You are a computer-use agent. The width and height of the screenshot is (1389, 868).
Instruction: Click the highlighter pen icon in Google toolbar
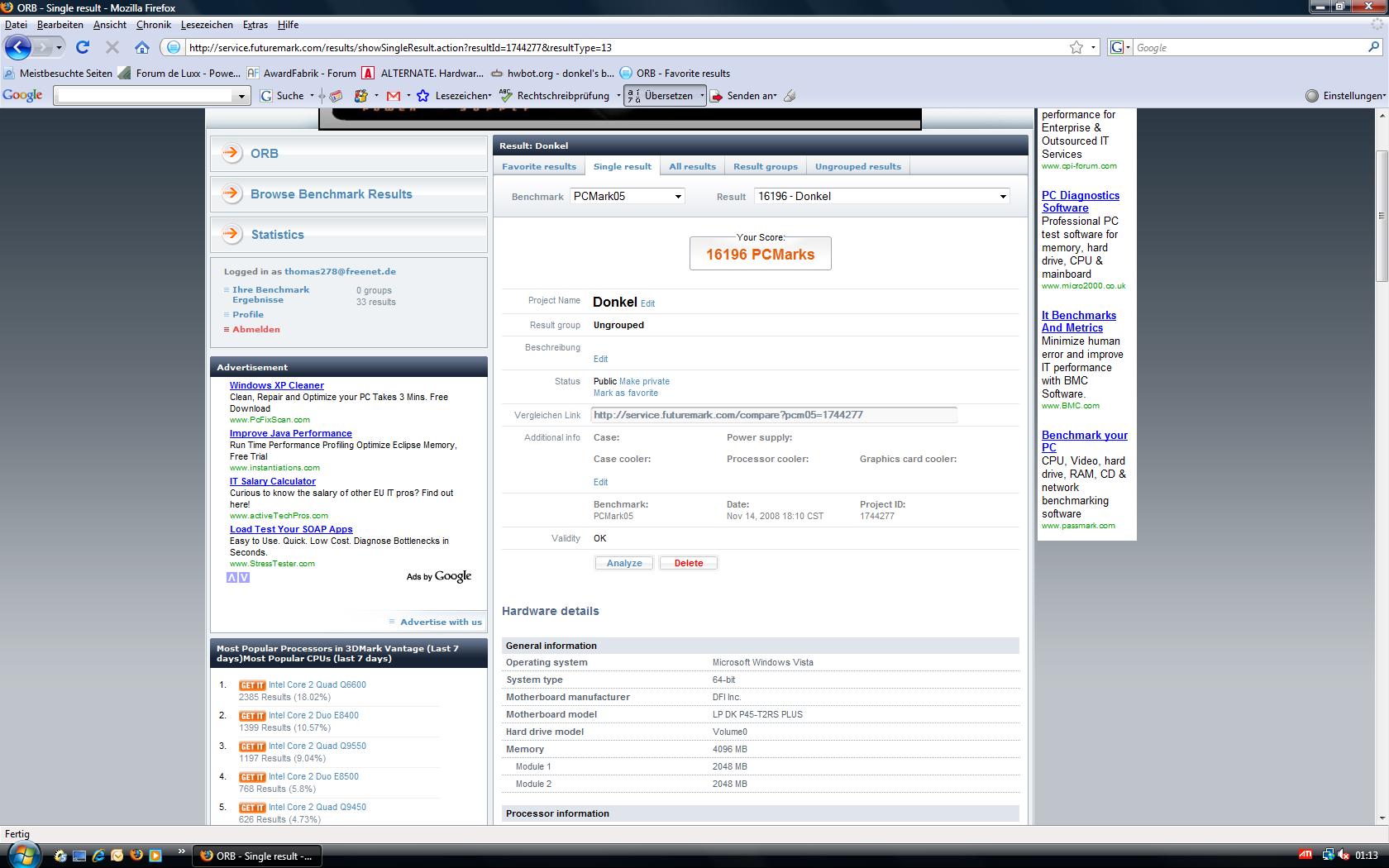pos(790,96)
